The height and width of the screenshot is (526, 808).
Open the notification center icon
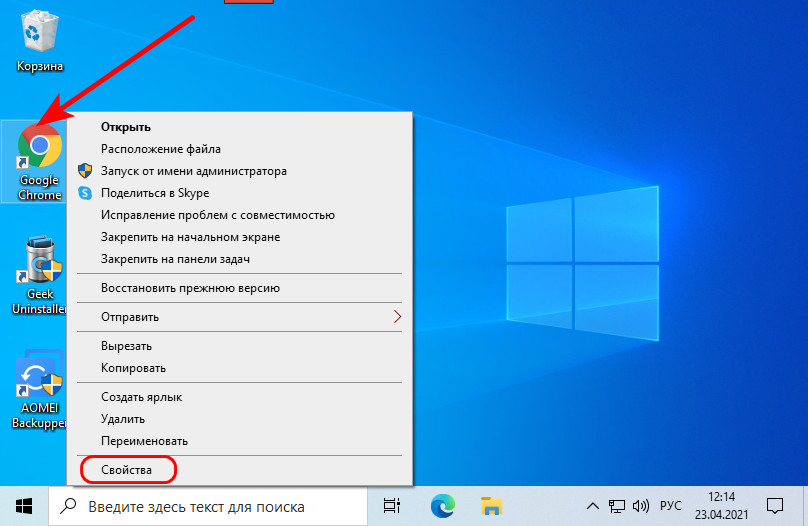[x=775, y=505]
